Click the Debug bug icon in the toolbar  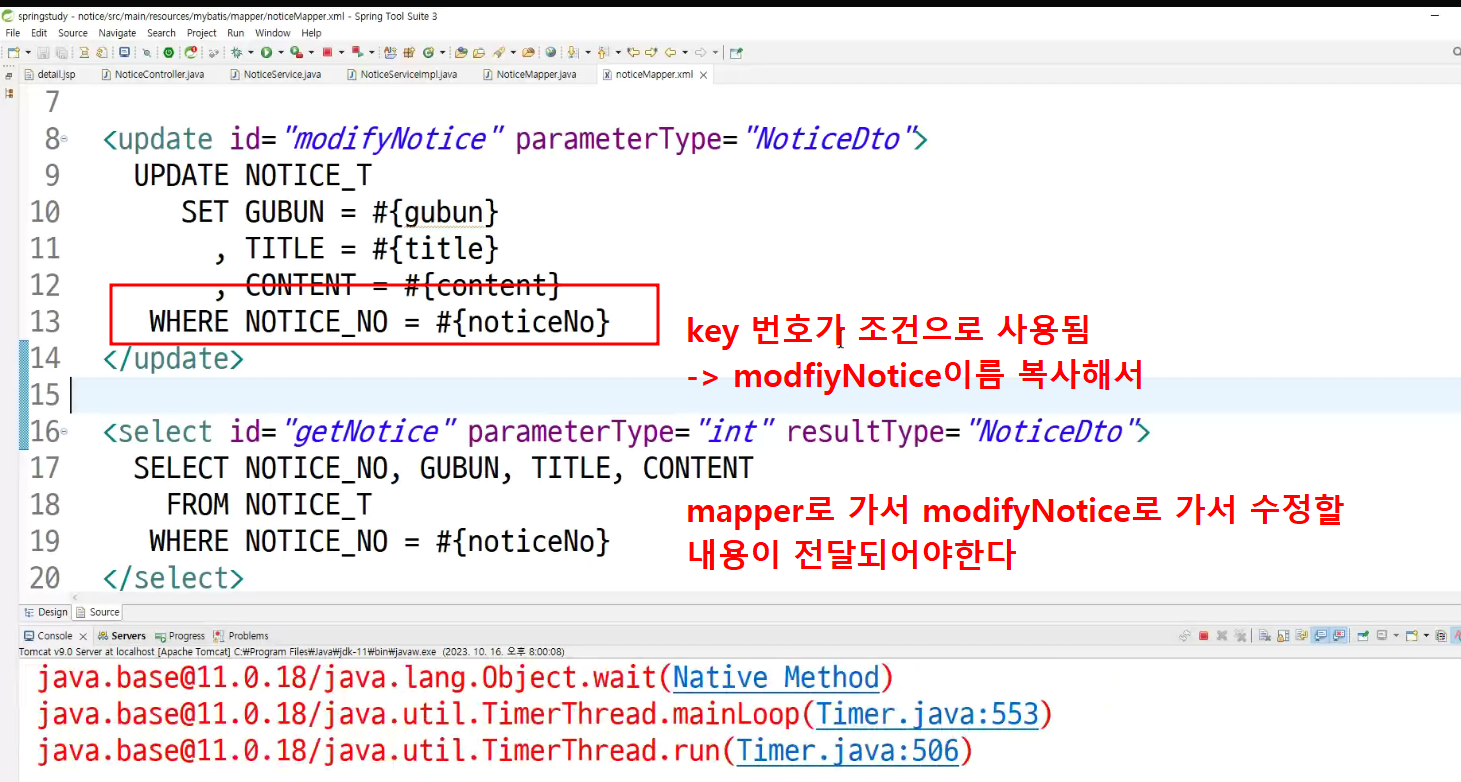(x=236, y=52)
